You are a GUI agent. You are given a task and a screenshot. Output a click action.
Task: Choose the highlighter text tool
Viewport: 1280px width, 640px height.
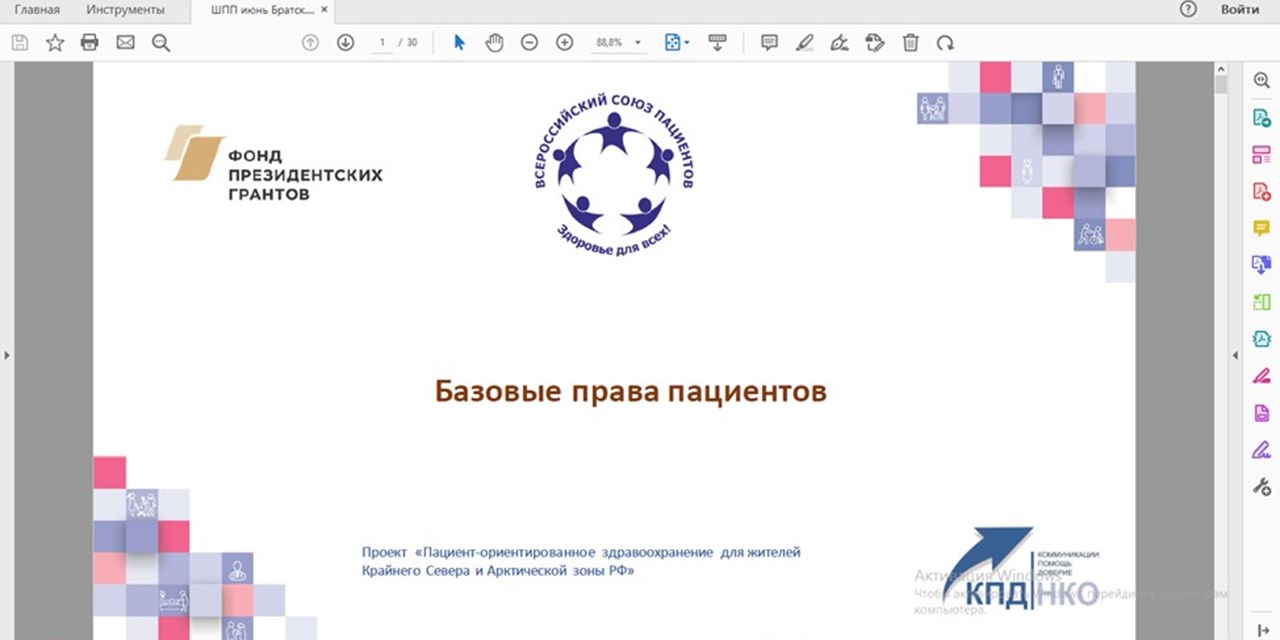[804, 42]
